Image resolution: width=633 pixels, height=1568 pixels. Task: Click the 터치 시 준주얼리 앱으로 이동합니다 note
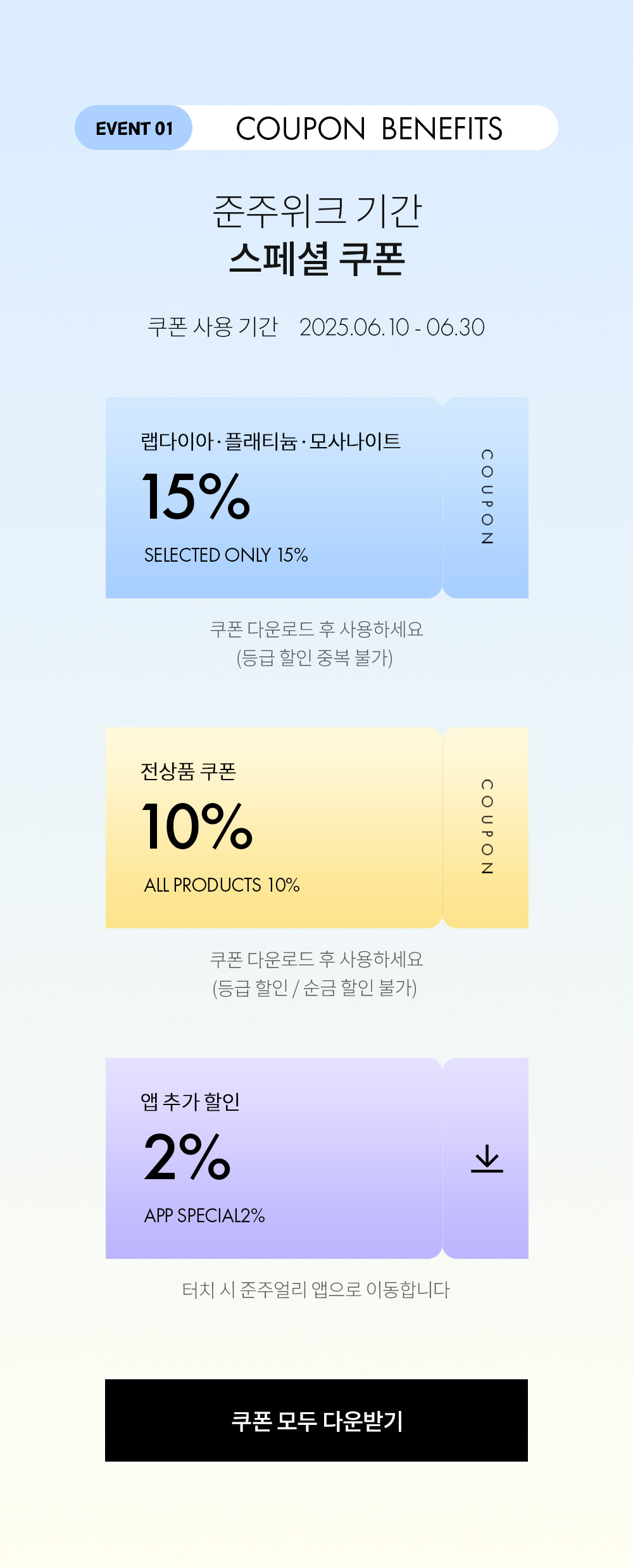316,1290
